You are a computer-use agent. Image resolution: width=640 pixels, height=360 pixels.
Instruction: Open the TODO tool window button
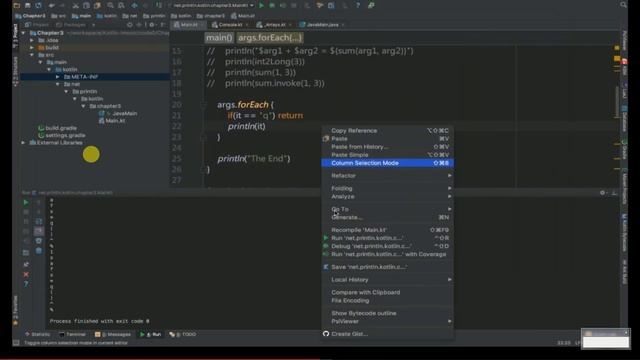(x=183, y=334)
